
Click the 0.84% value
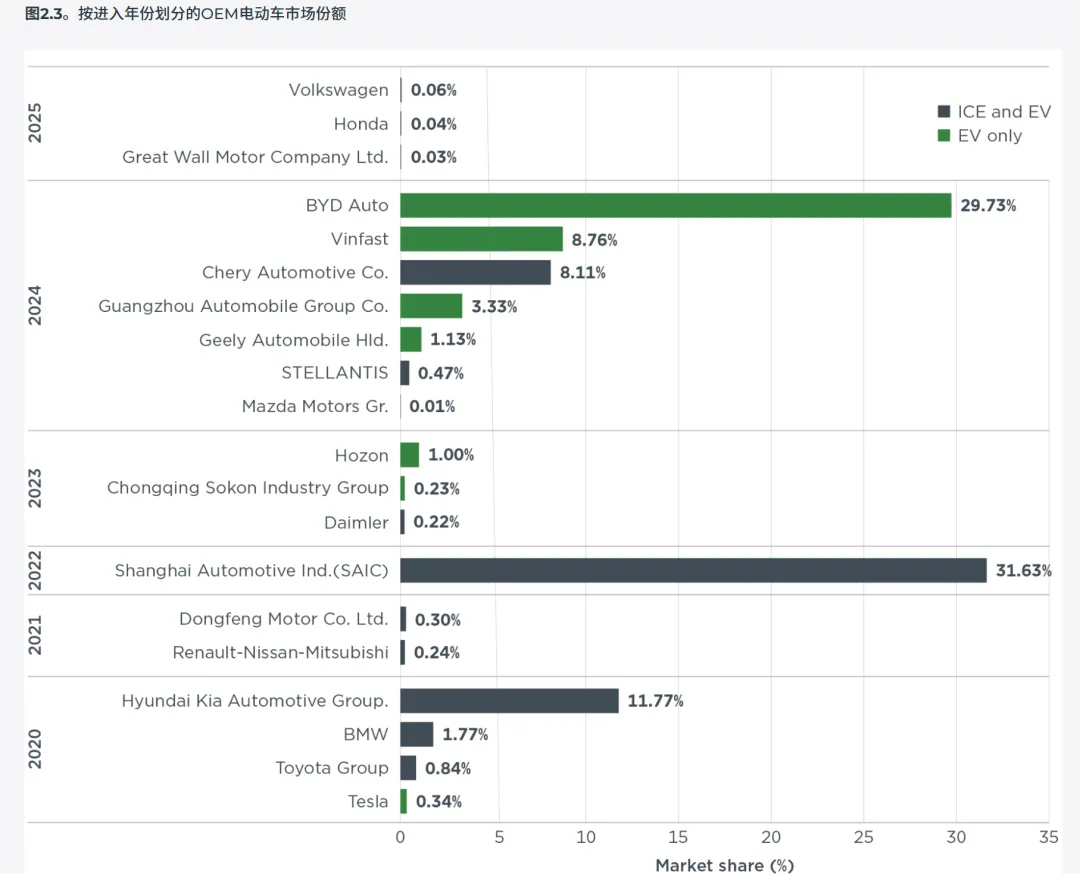coord(448,769)
